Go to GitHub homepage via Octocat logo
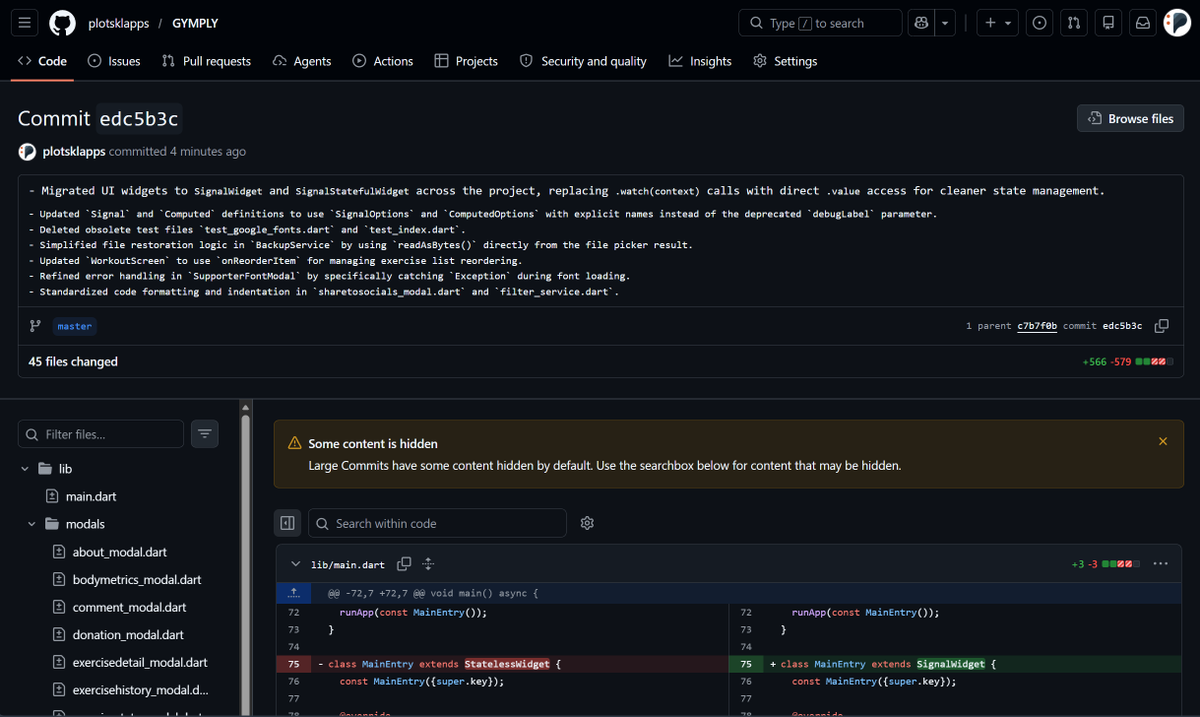The height and width of the screenshot is (717, 1200). pyautogui.click(x=62, y=23)
